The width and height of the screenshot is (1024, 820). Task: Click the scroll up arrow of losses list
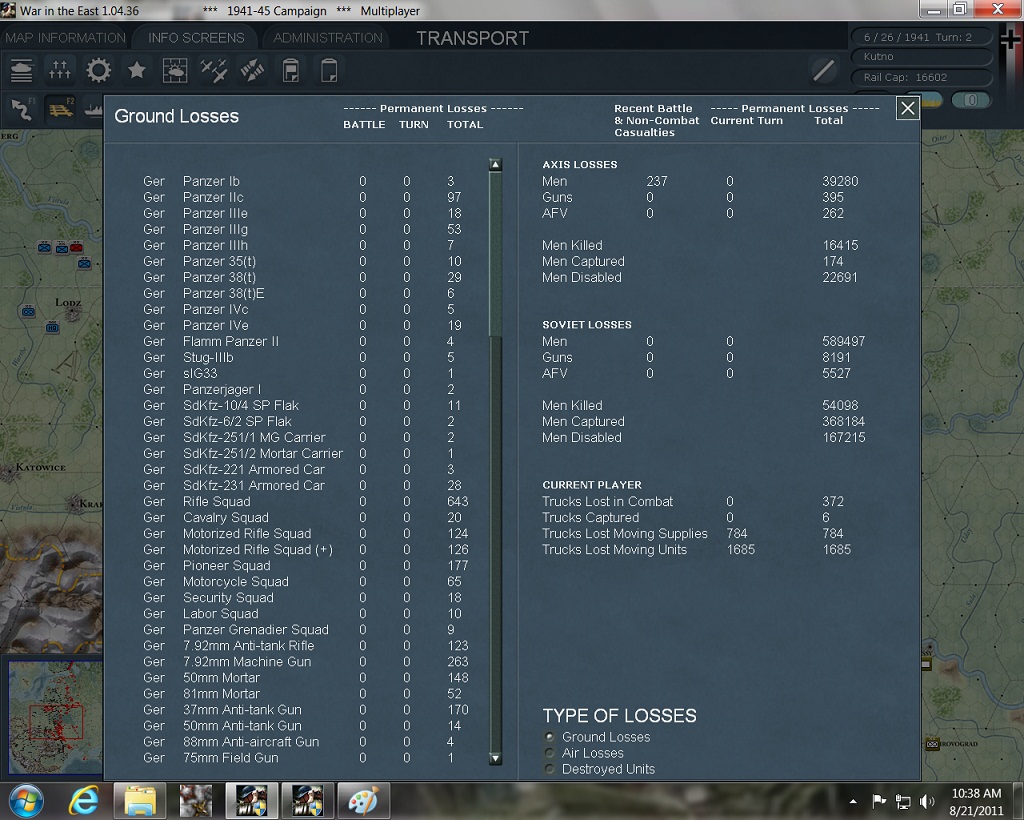pyautogui.click(x=496, y=165)
